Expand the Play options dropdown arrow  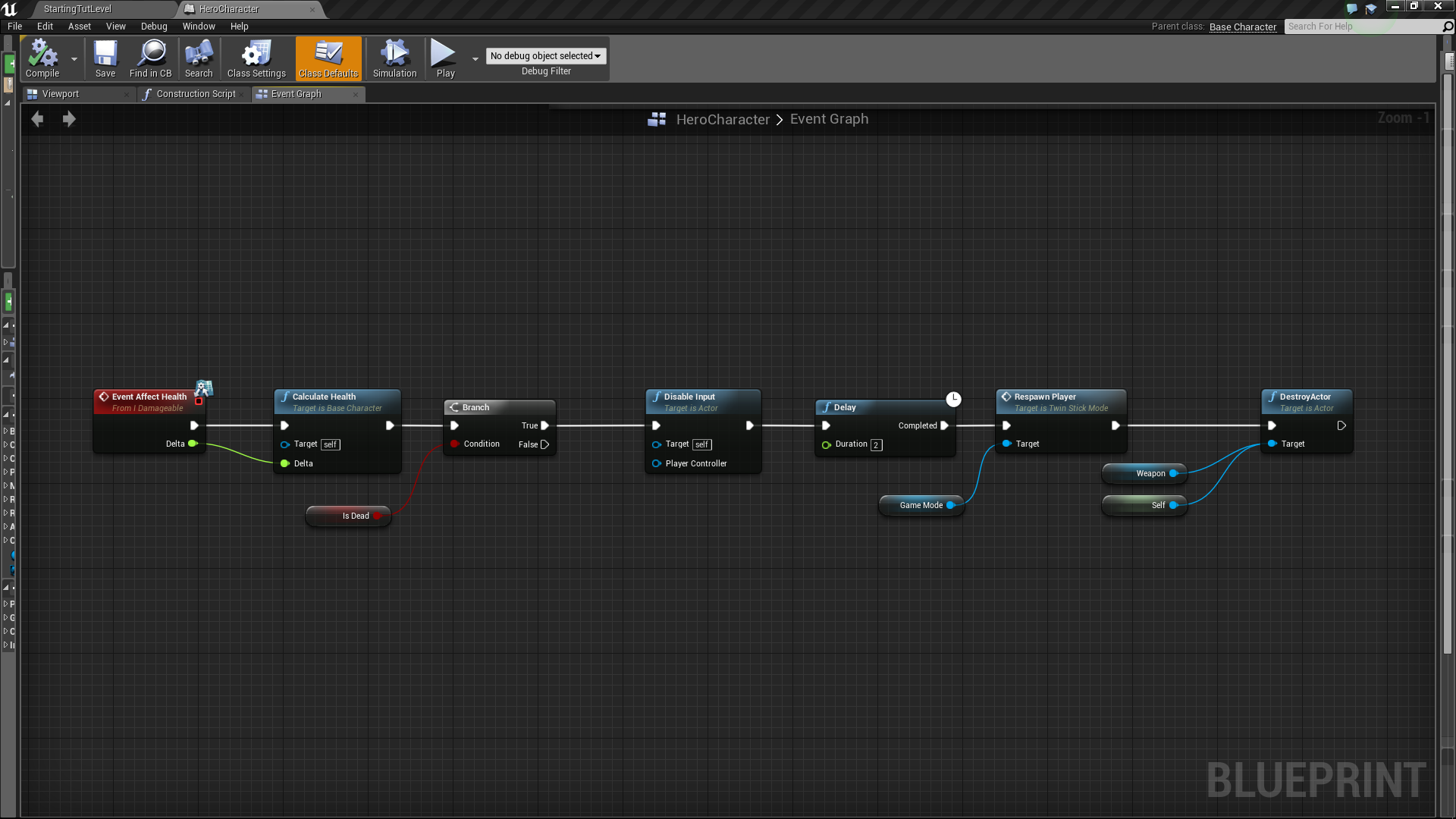point(475,59)
